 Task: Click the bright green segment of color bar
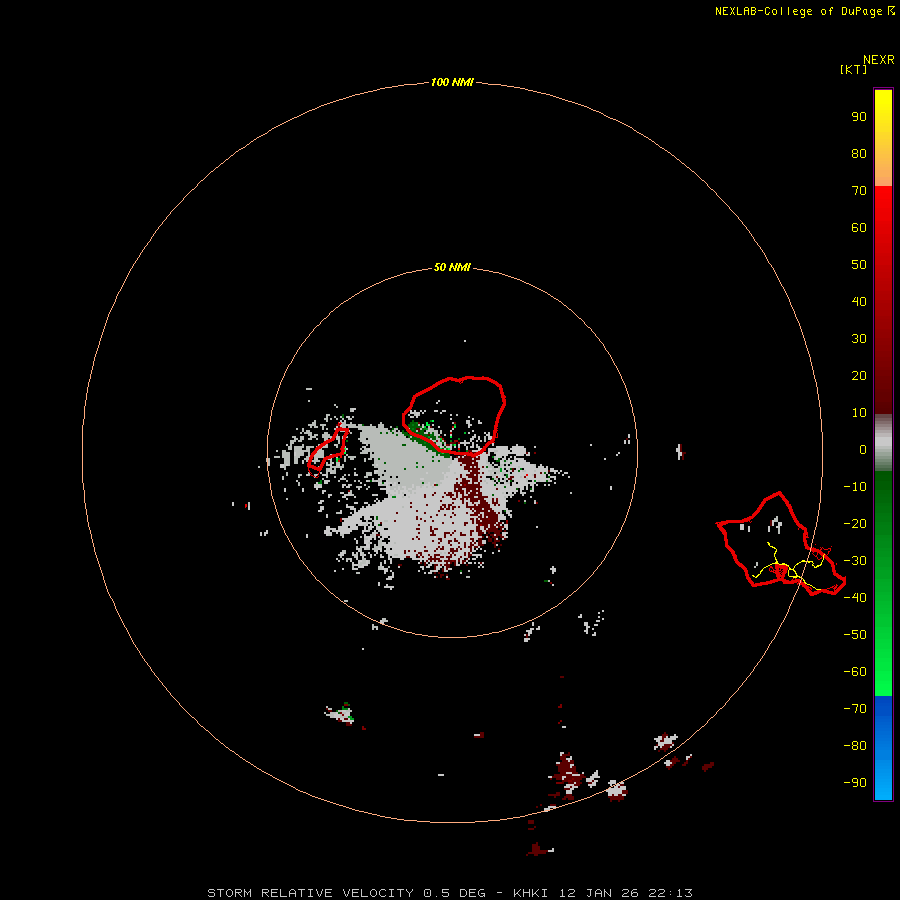[x=883, y=584]
